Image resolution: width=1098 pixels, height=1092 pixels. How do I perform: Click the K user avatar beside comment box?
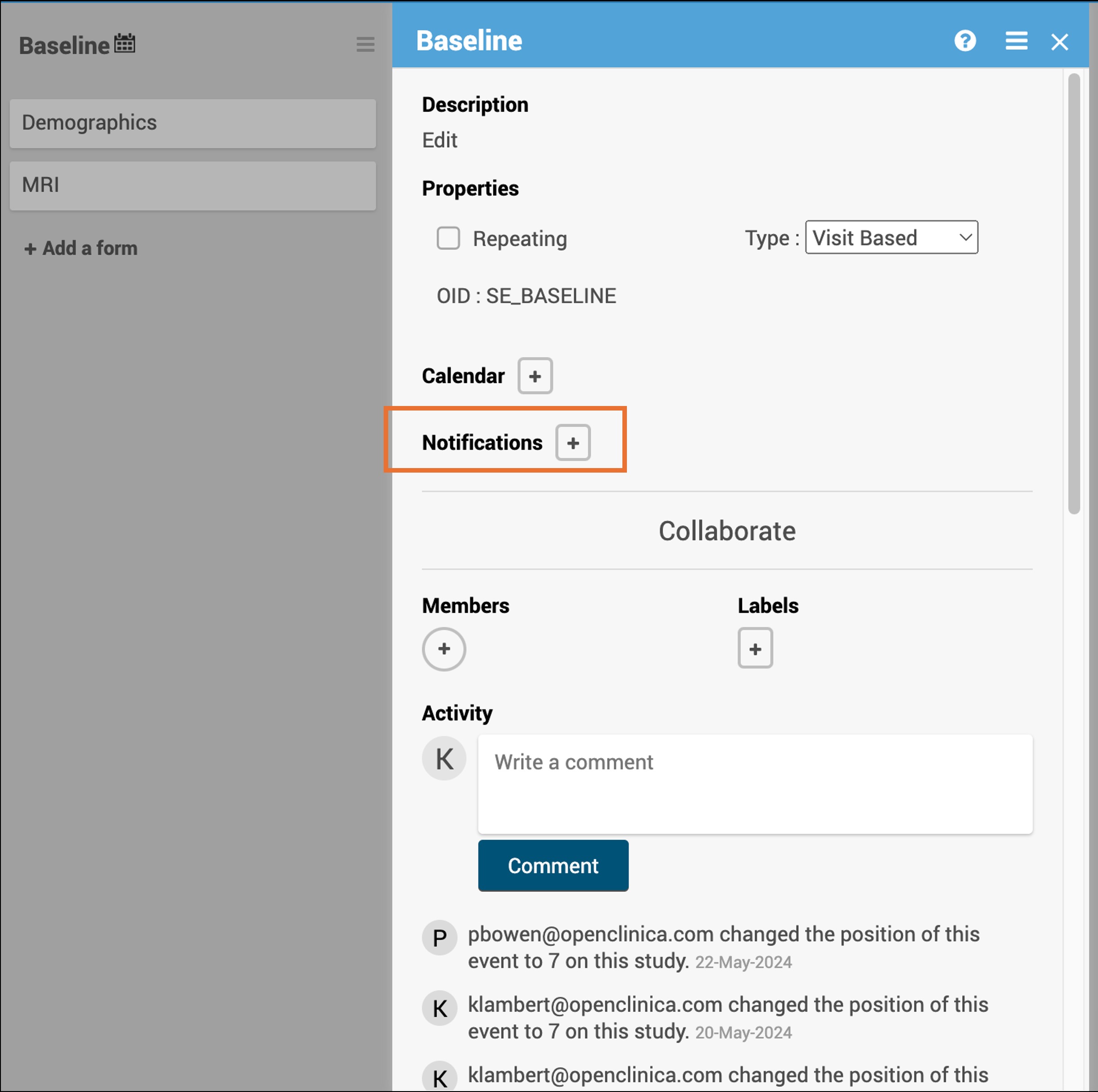(443, 758)
